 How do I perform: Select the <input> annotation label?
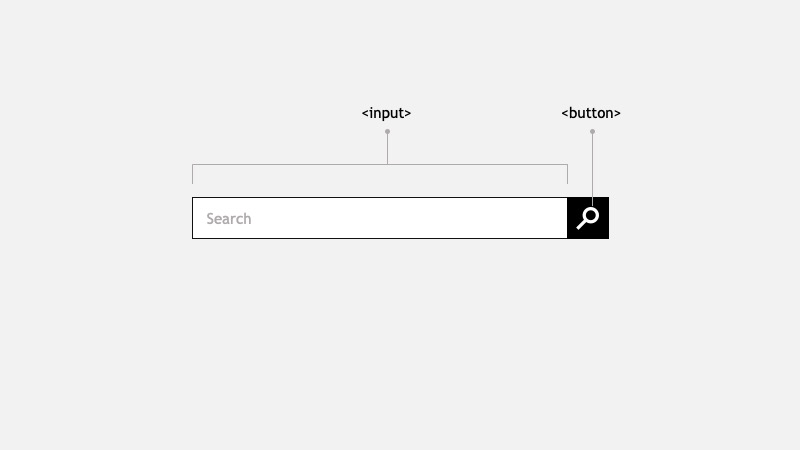[386, 113]
